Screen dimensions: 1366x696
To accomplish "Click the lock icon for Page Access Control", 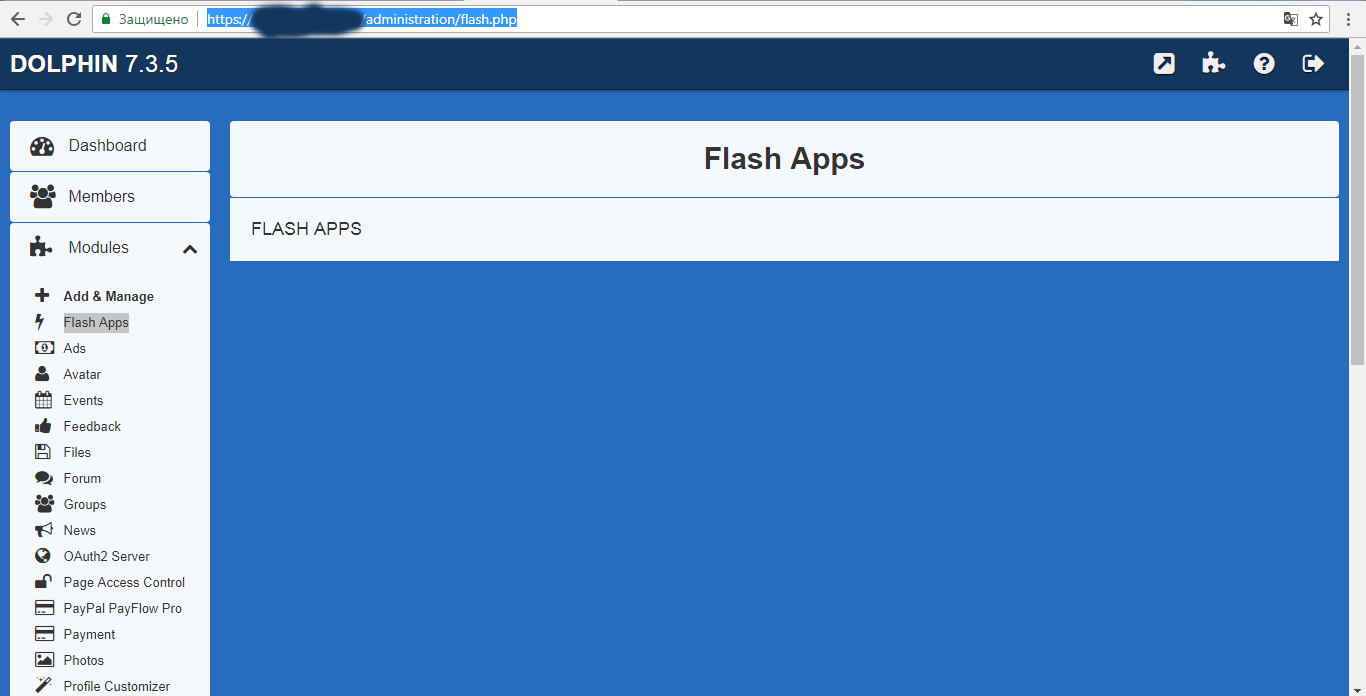I will pos(43,582).
